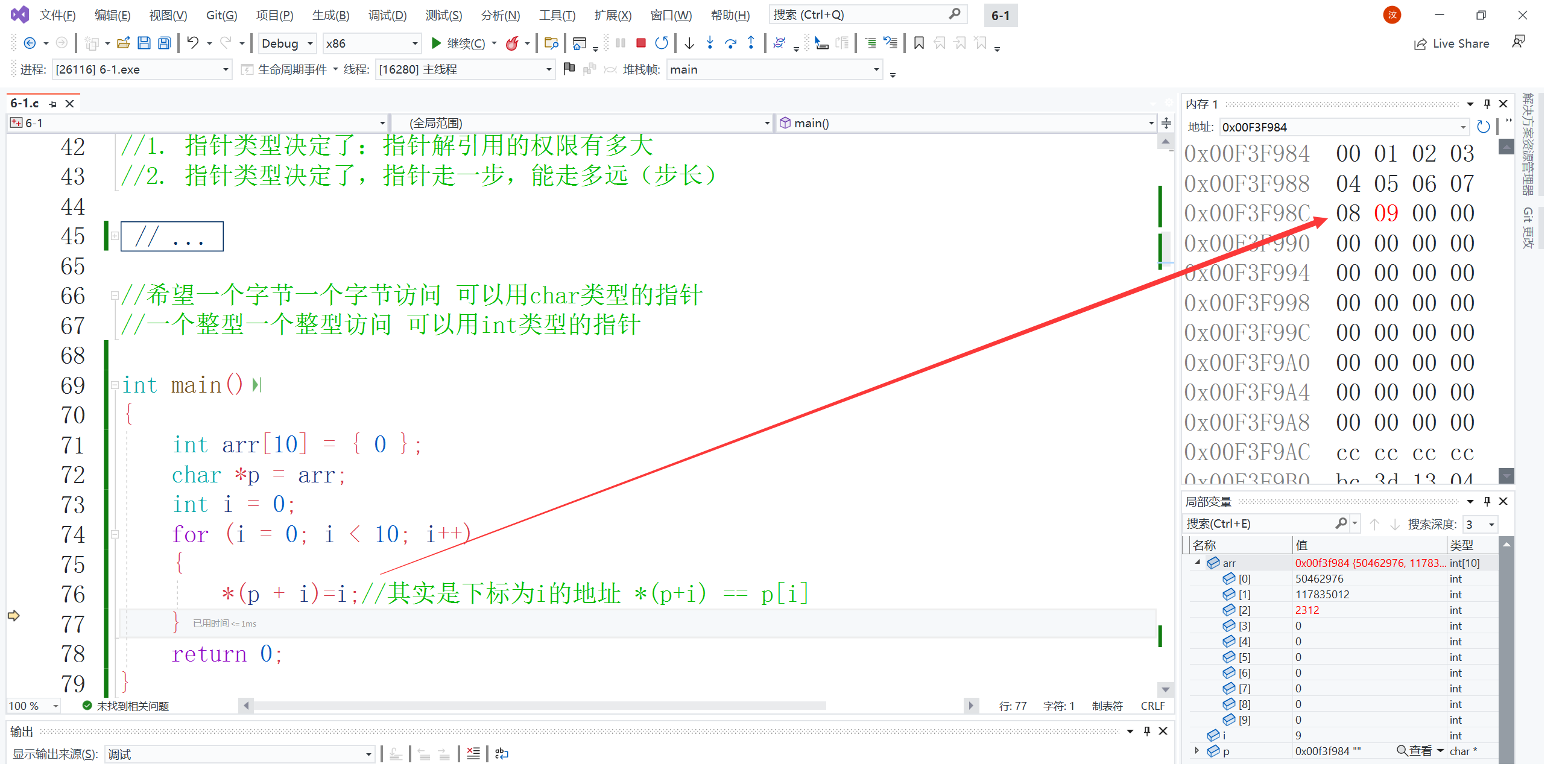Refresh the memory window address
The image size is (1568, 784).
[1483, 127]
